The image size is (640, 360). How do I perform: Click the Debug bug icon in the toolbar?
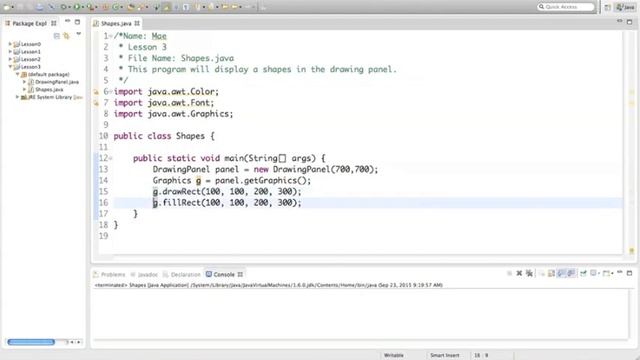(64, 7)
